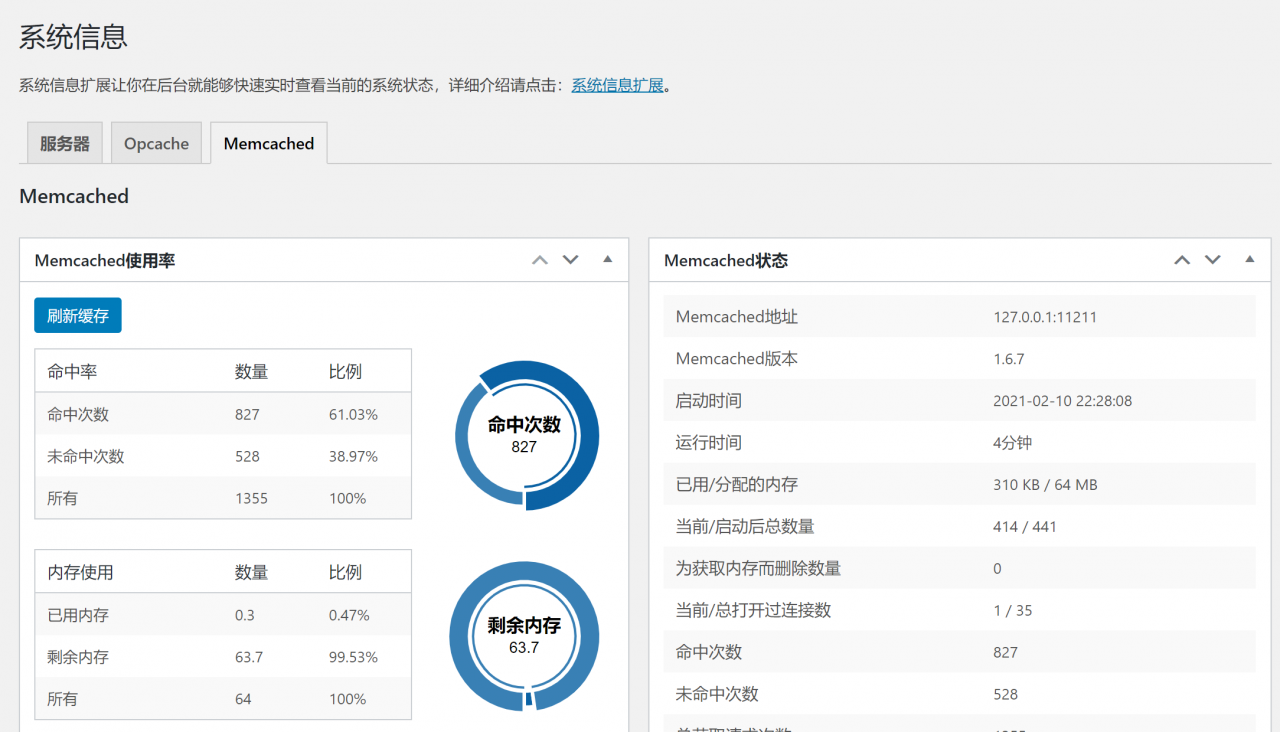The width and height of the screenshot is (1280, 732).
Task: Switch to the Opcache tab
Action: [156, 143]
